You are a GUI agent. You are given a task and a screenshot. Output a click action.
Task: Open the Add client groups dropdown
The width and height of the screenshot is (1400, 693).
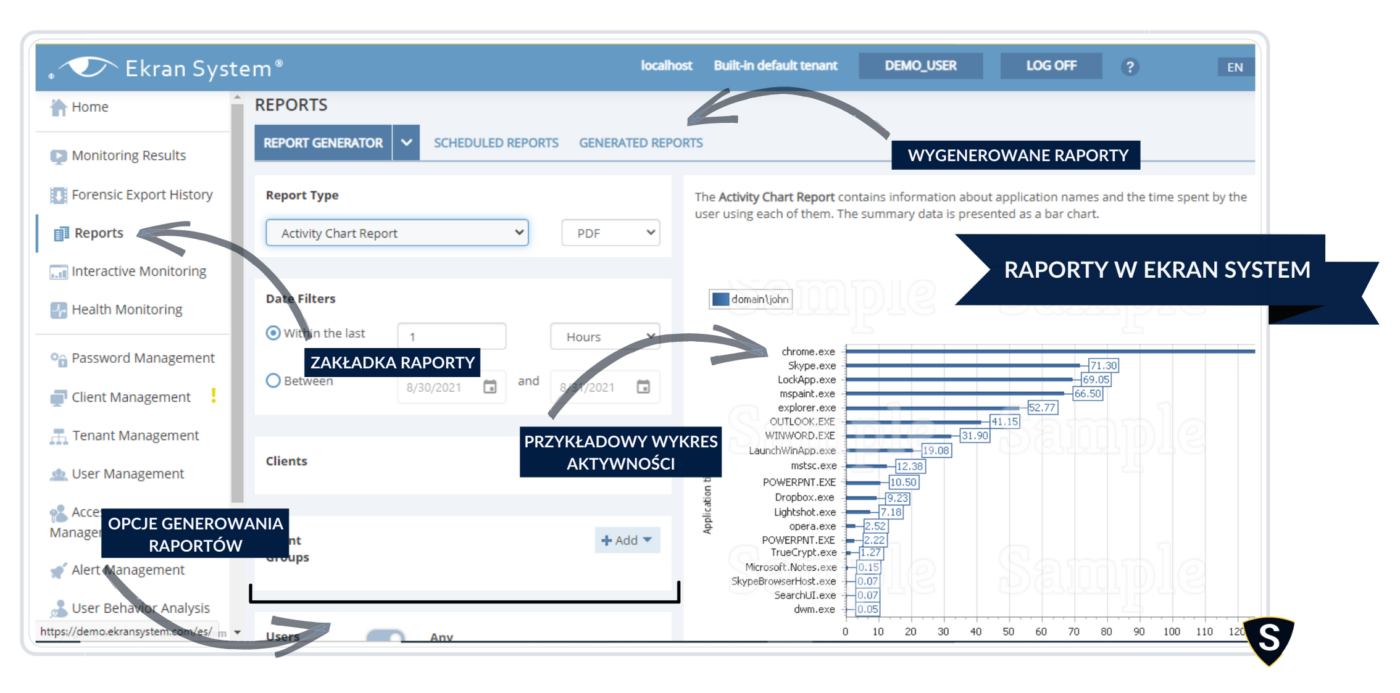pos(627,540)
